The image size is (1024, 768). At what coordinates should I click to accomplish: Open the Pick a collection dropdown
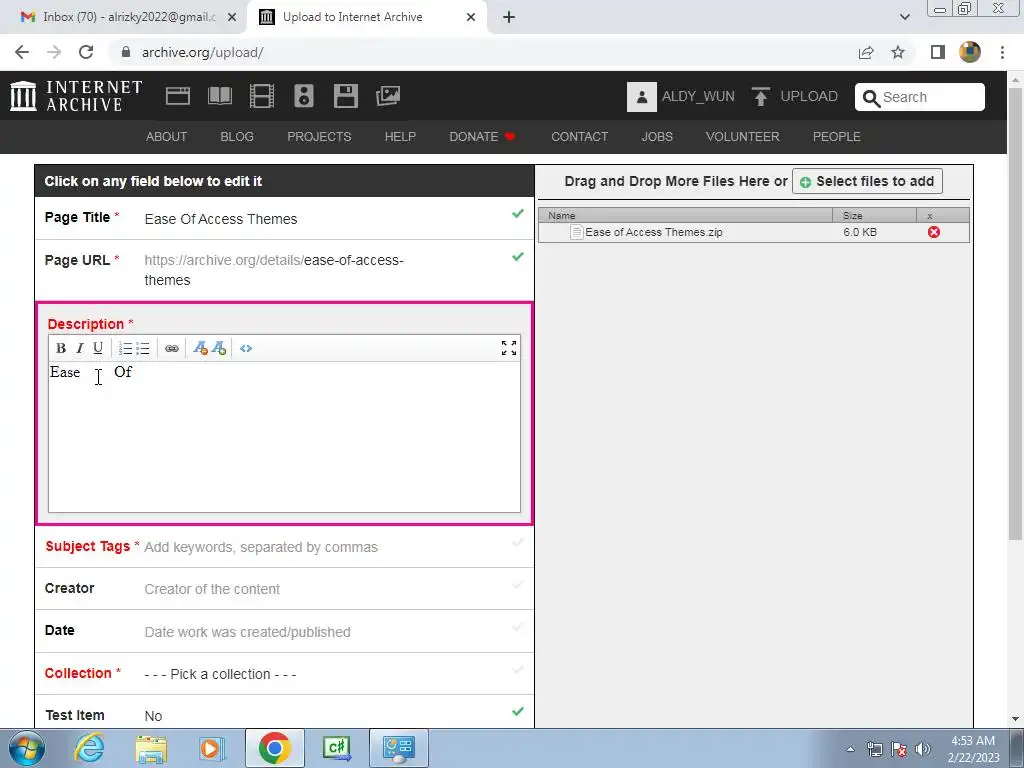pos(221,674)
